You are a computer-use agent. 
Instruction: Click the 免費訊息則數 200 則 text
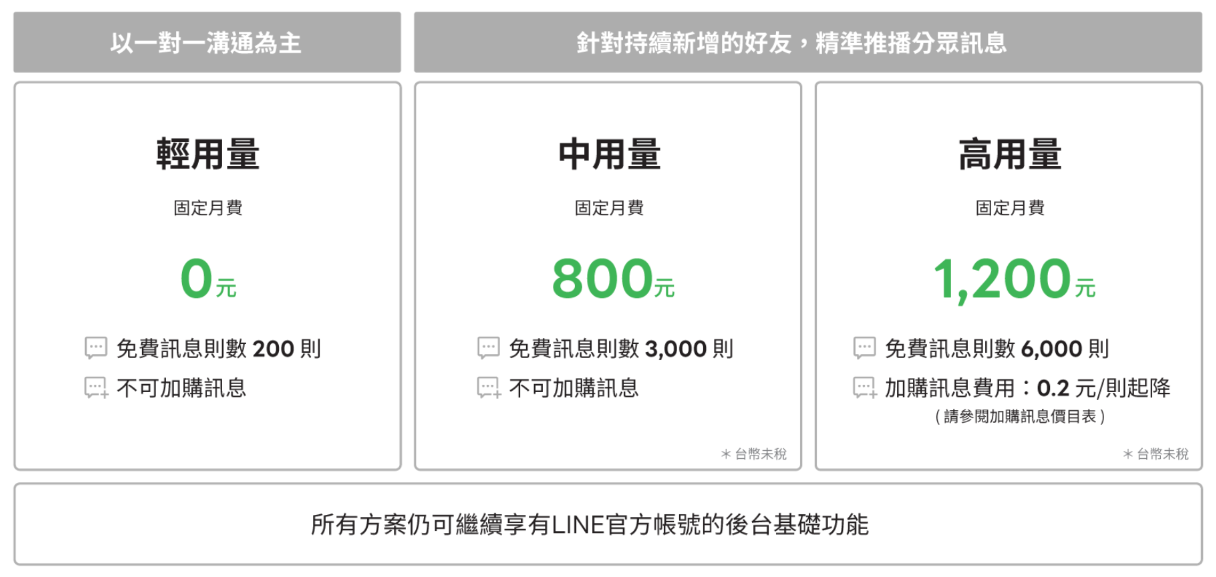click(x=218, y=349)
